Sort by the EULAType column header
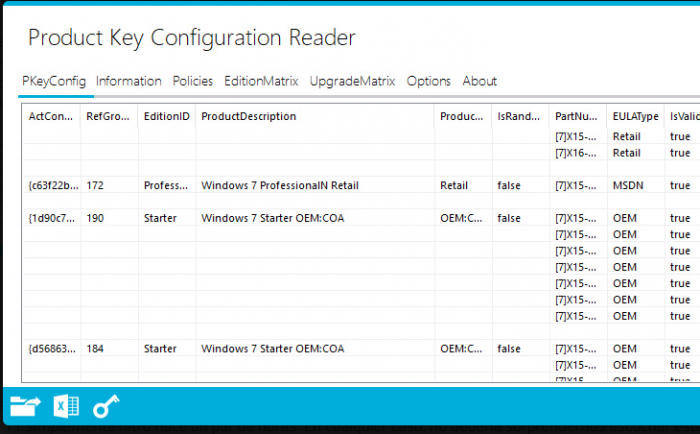 635,117
